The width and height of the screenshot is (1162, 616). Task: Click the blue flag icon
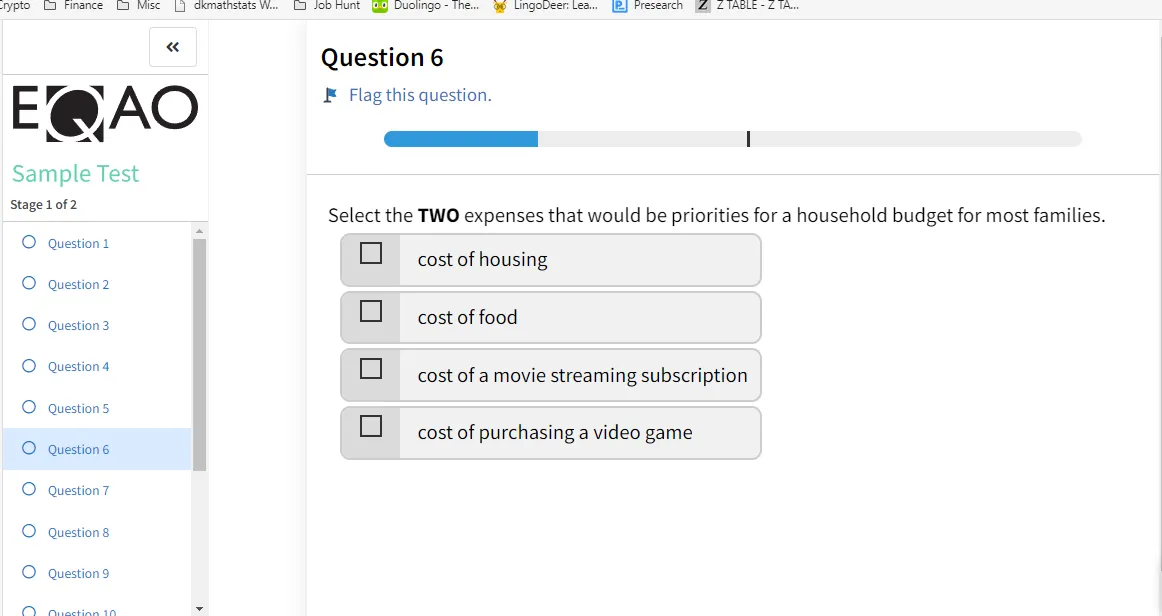coord(331,96)
